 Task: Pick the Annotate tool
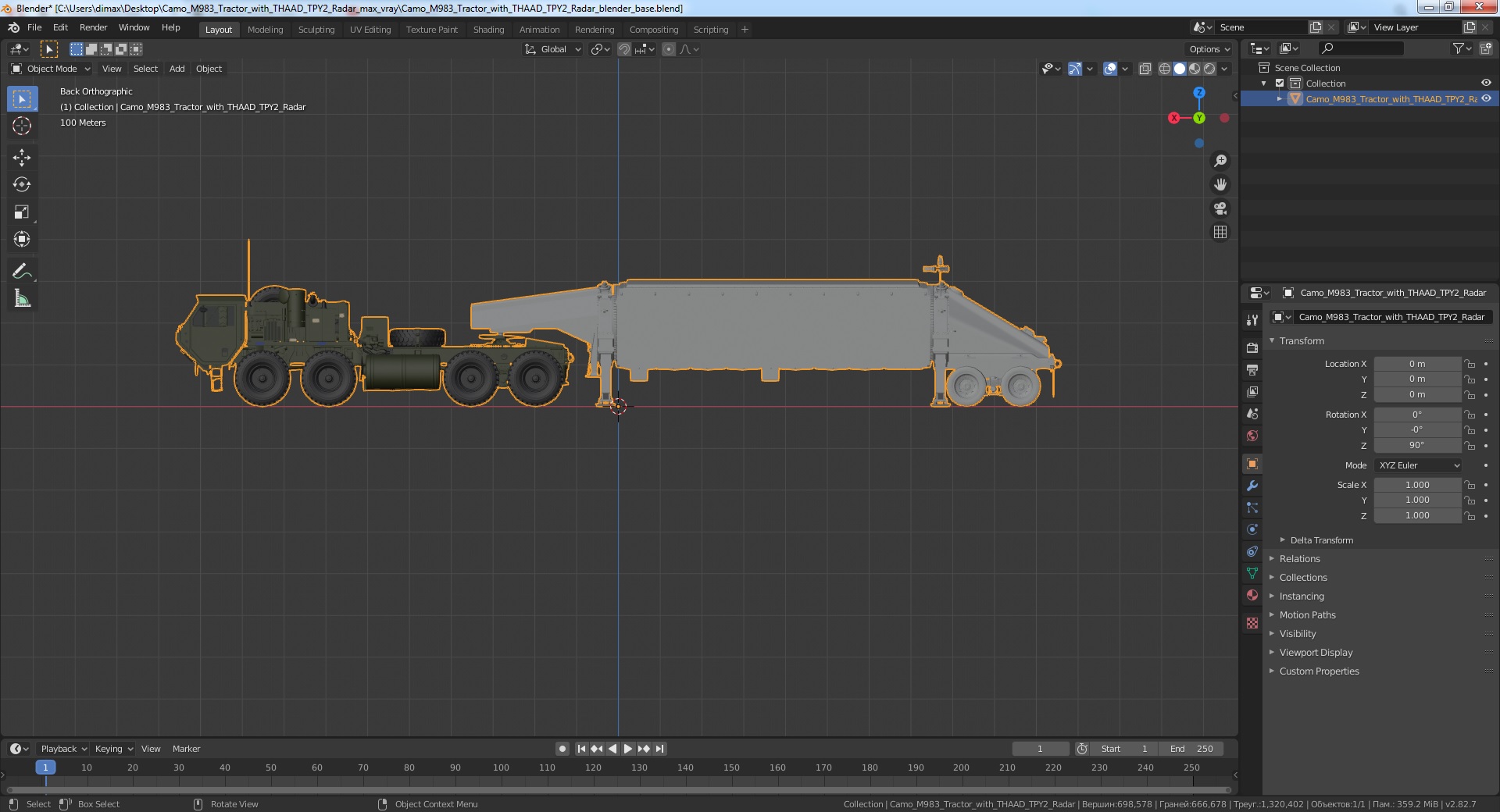point(22,272)
